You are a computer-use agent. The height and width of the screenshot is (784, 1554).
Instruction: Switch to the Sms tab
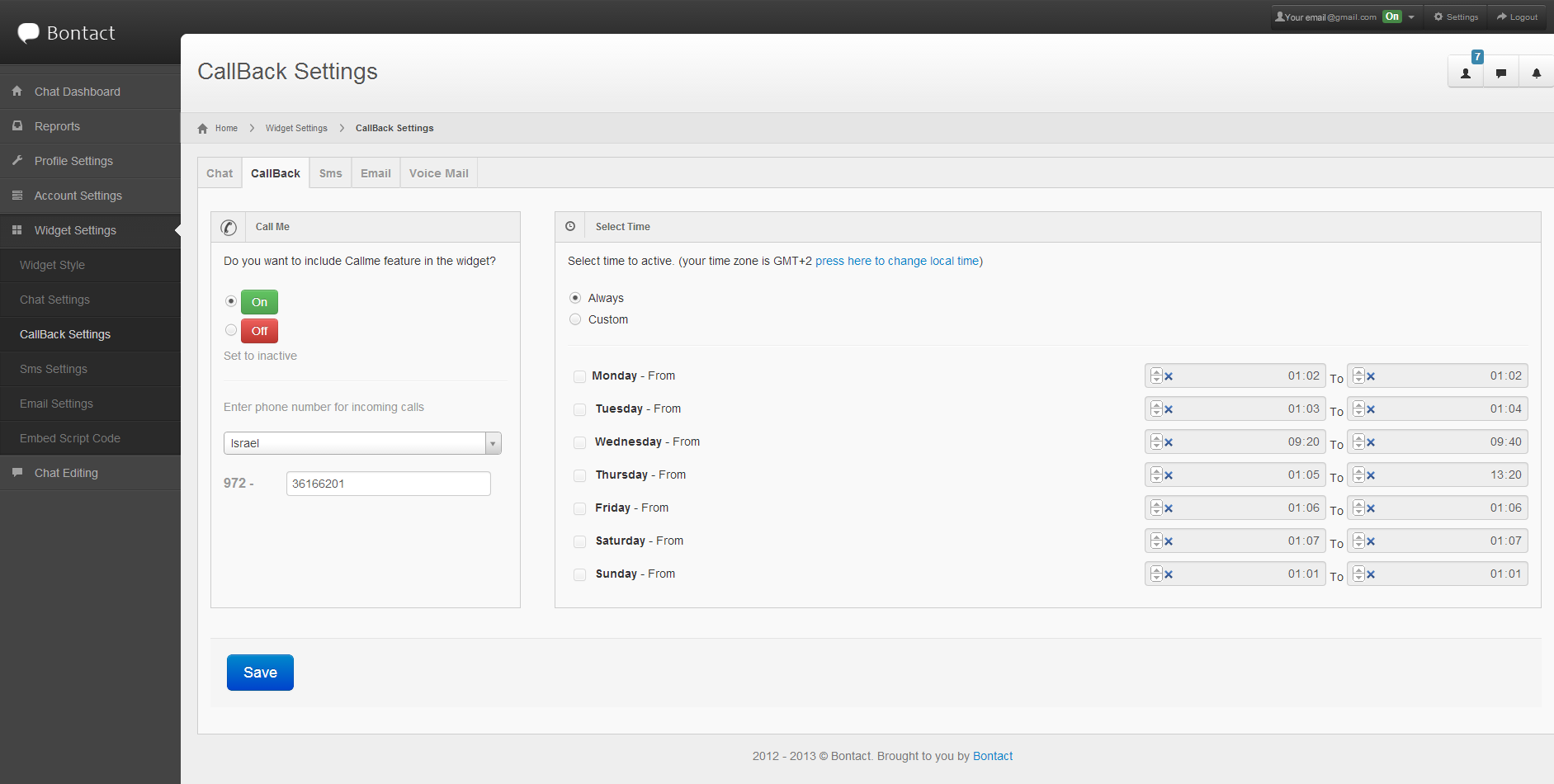coord(331,173)
